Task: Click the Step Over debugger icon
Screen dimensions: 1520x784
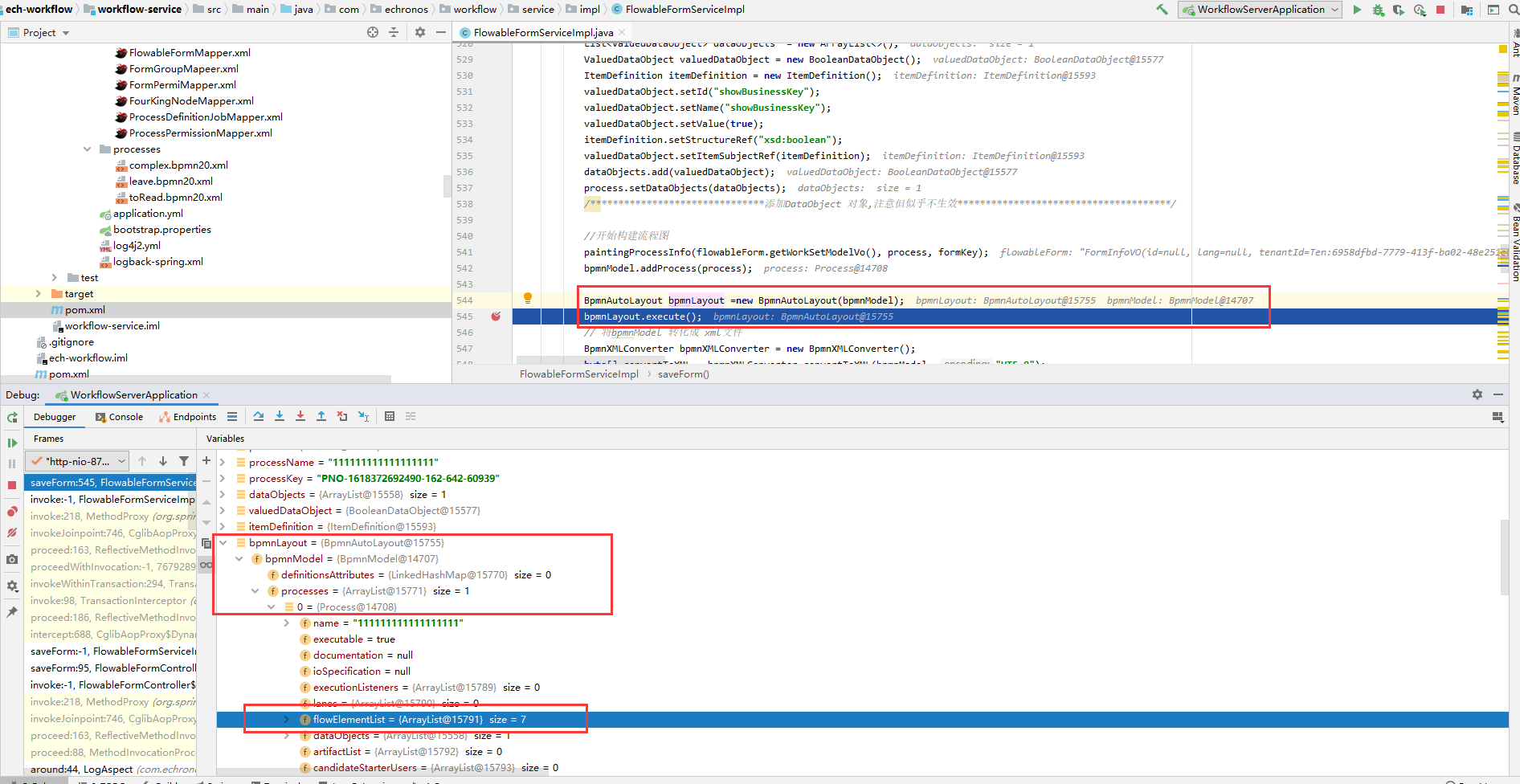Action: [x=259, y=416]
